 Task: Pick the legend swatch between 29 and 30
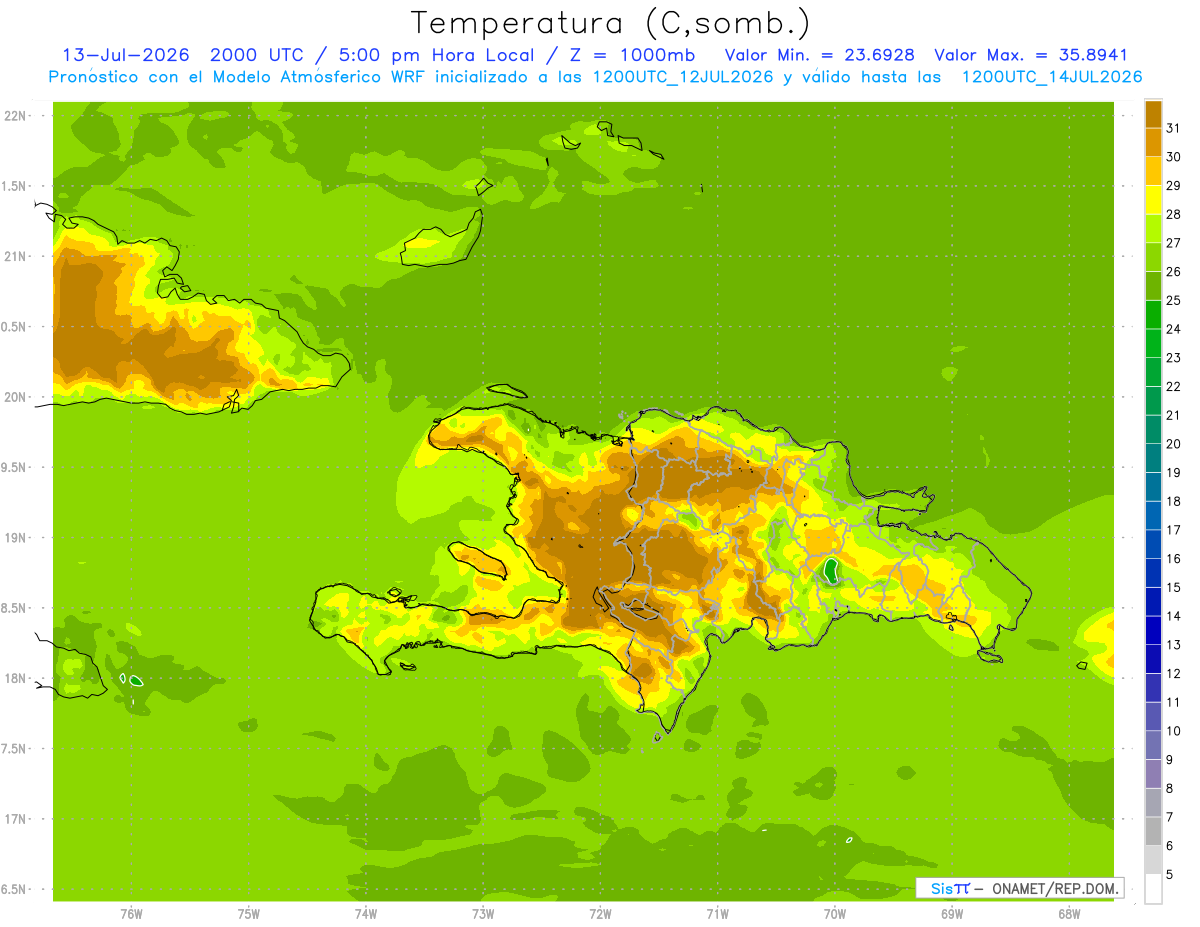[1153, 171]
